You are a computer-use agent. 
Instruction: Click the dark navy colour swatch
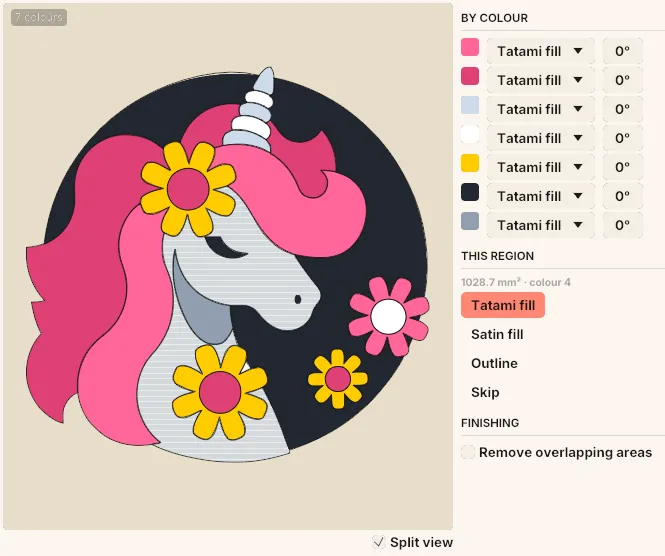[470, 192]
